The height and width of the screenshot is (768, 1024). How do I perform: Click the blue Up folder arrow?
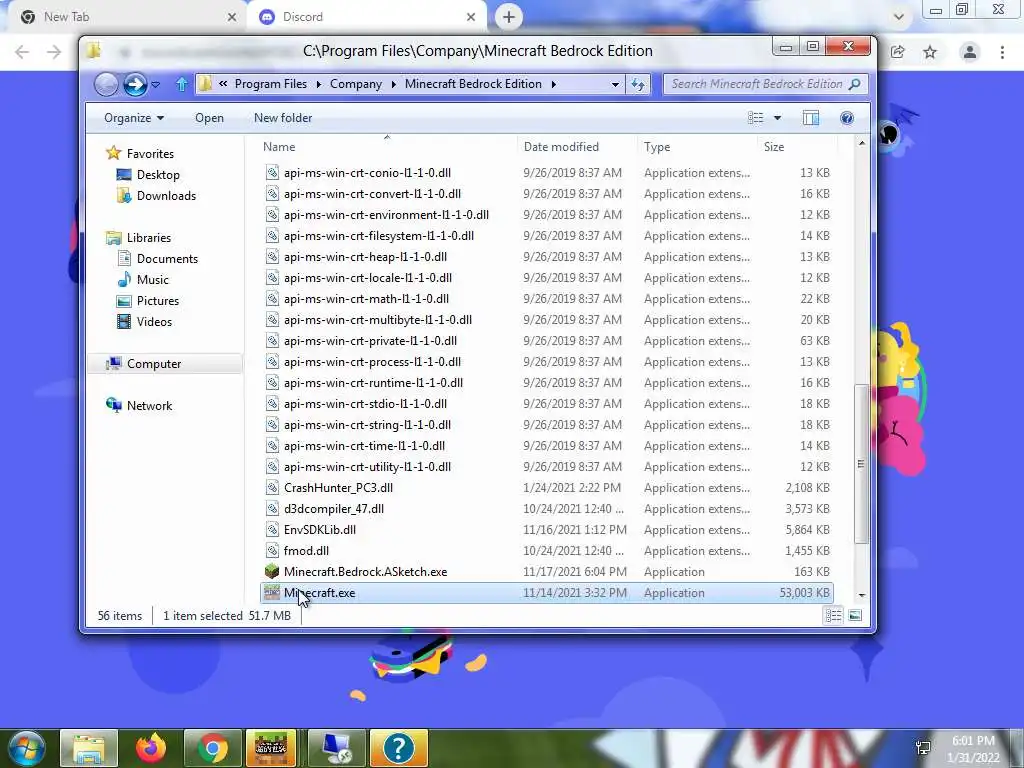182,84
